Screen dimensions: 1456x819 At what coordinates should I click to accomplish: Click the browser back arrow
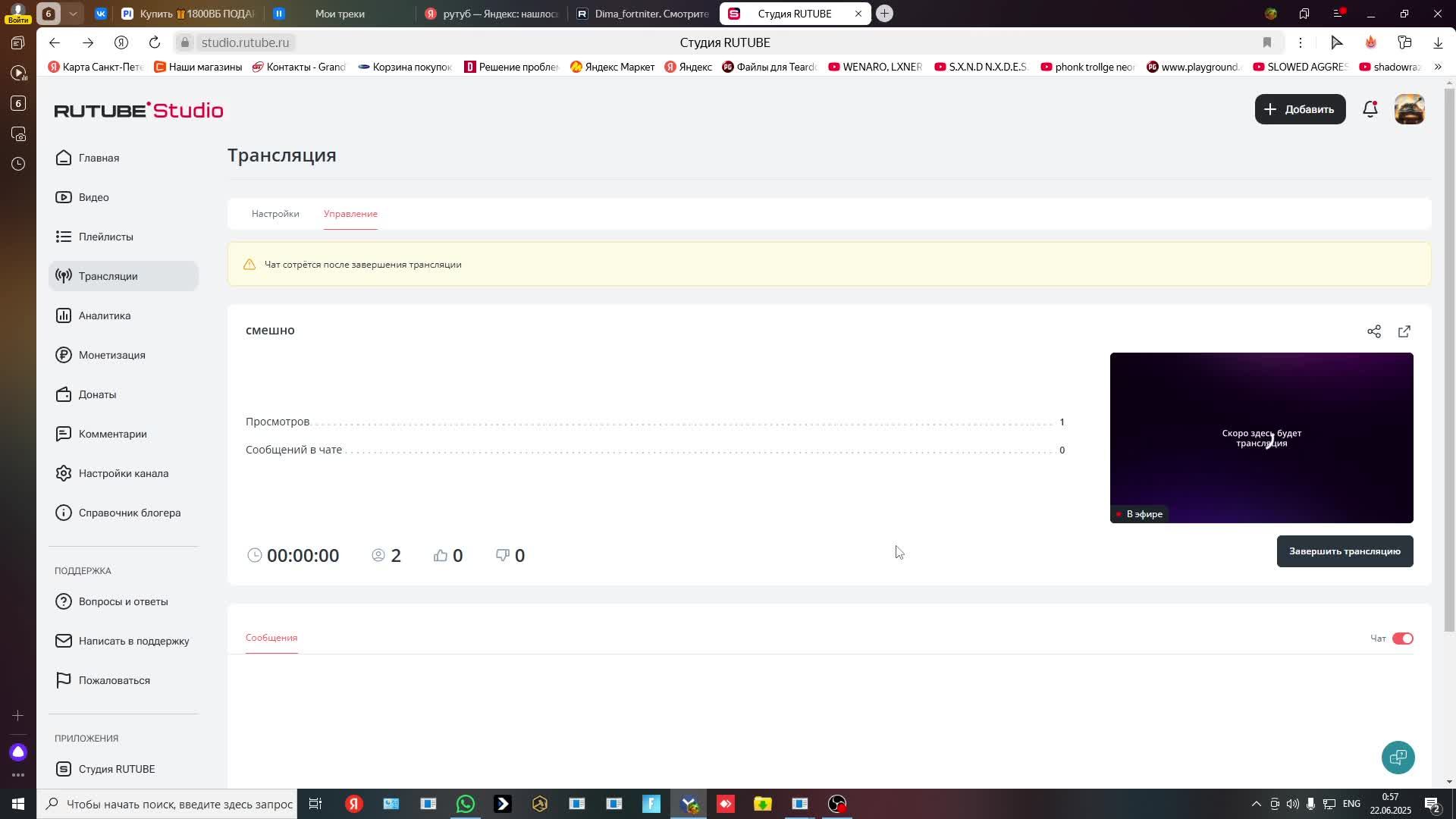(x=55, y=42)
